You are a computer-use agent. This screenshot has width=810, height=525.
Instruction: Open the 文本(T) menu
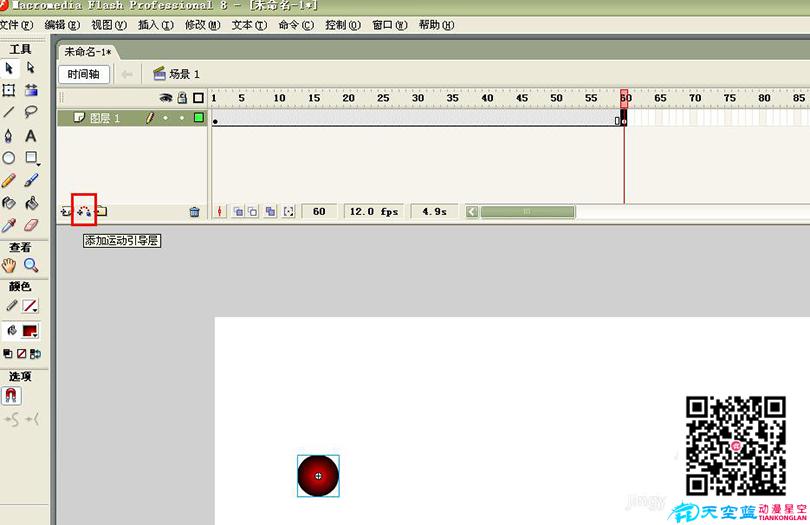point(249,25)
